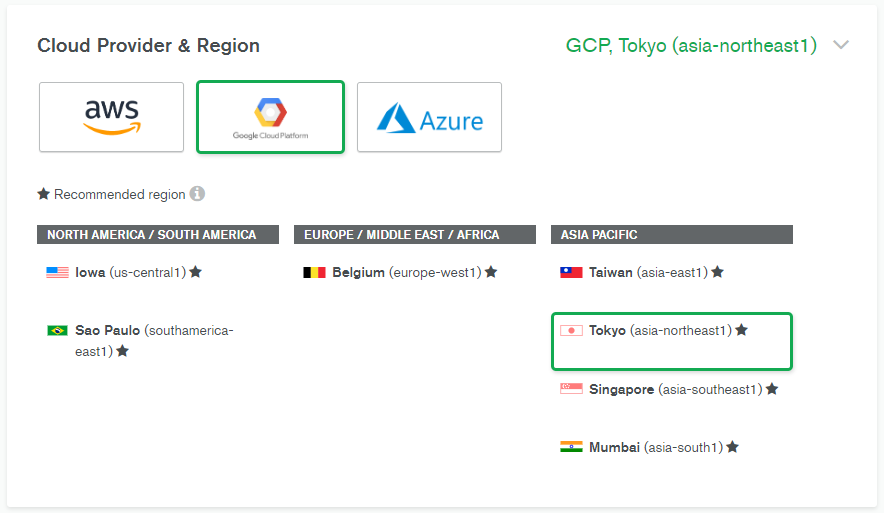Screen dimensions: 884x513
Task: Click the recommended star next to Singapore
Action: pyautogui.click(x=772, y=388)
